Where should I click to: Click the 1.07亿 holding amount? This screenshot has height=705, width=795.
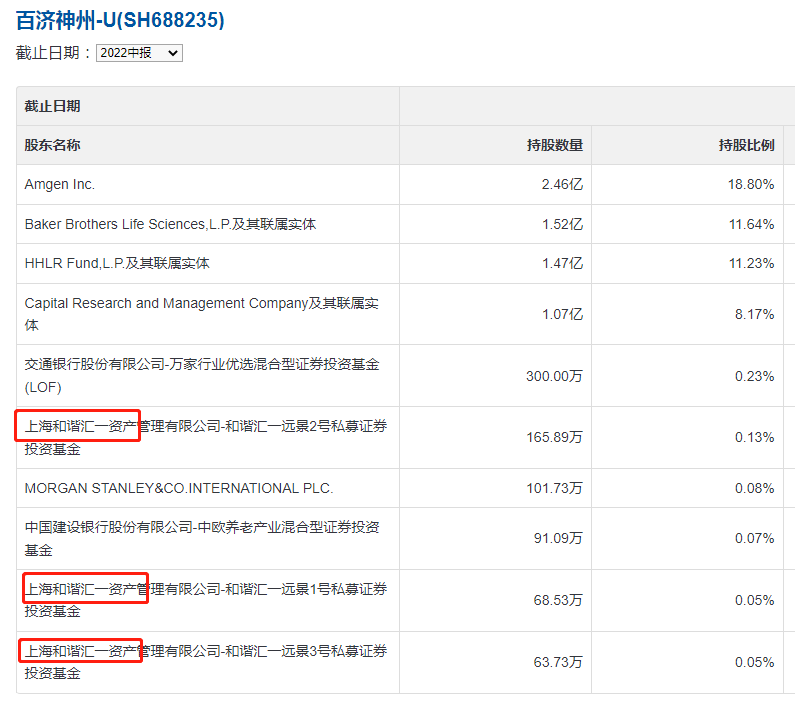pos(562,314)
